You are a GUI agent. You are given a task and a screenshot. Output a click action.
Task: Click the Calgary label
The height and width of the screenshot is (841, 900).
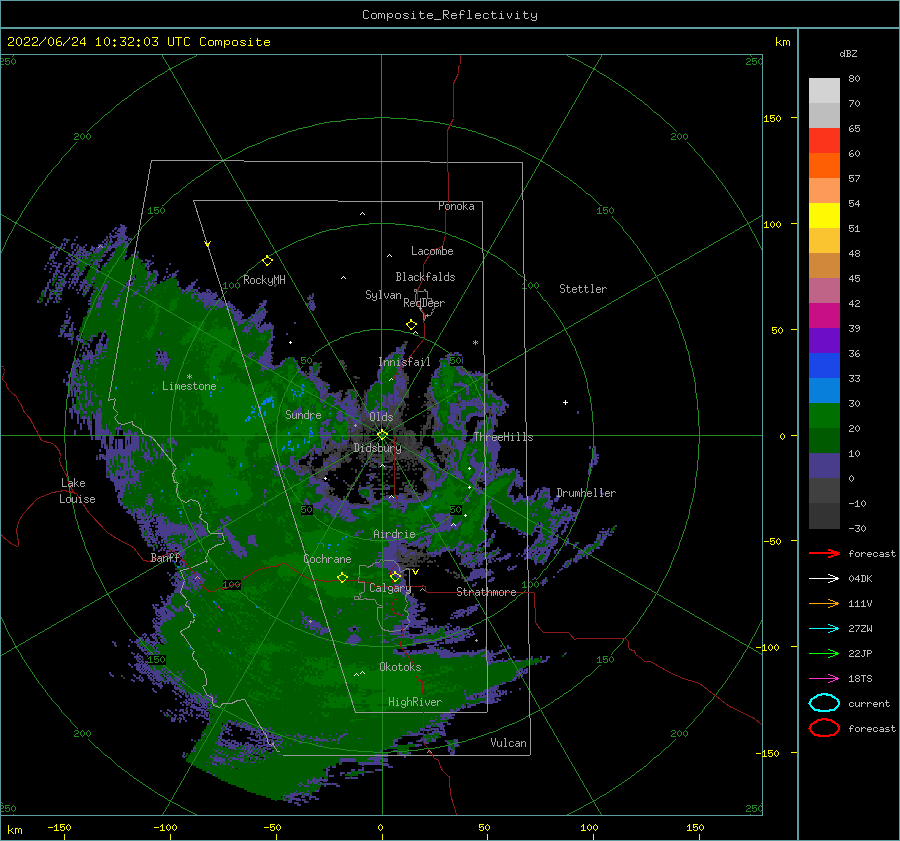[390, 588]
